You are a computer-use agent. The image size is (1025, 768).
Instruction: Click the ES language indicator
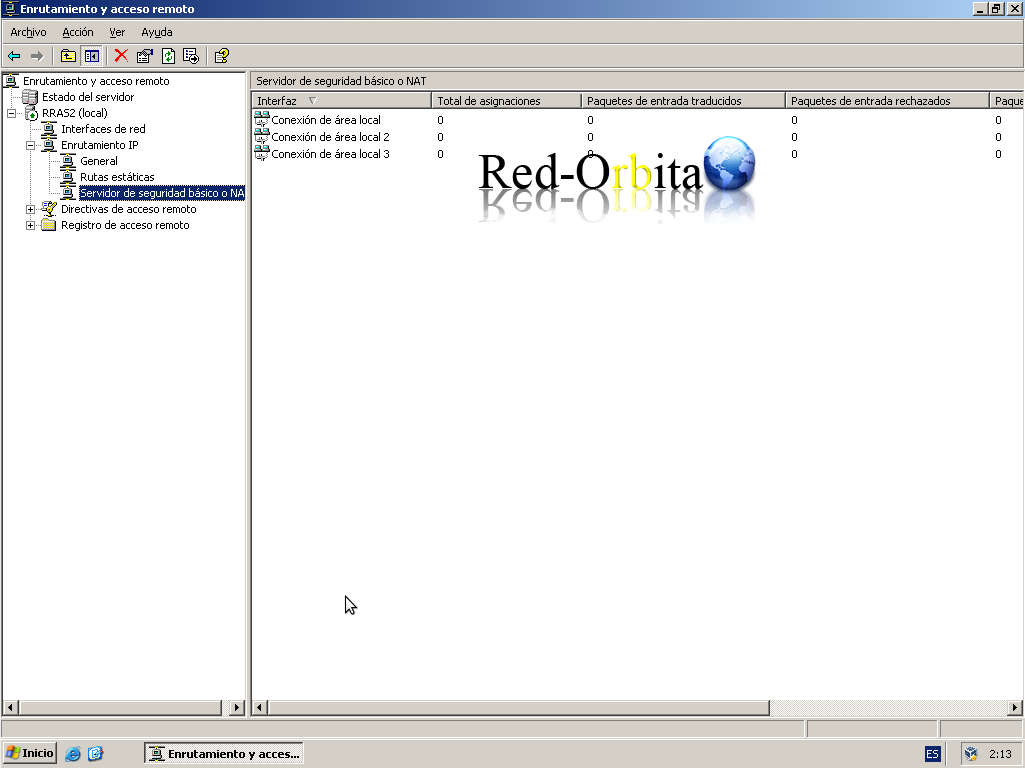(932, 754)
